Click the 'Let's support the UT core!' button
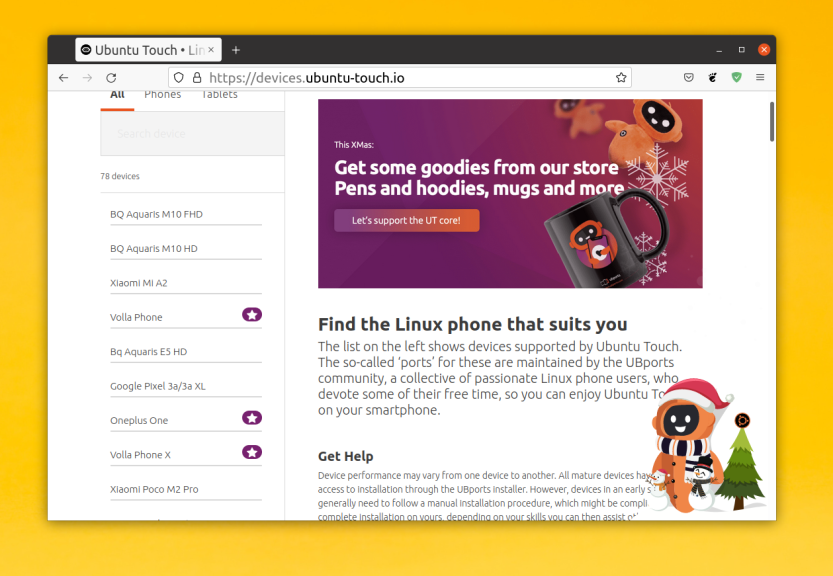 (406, 220)
